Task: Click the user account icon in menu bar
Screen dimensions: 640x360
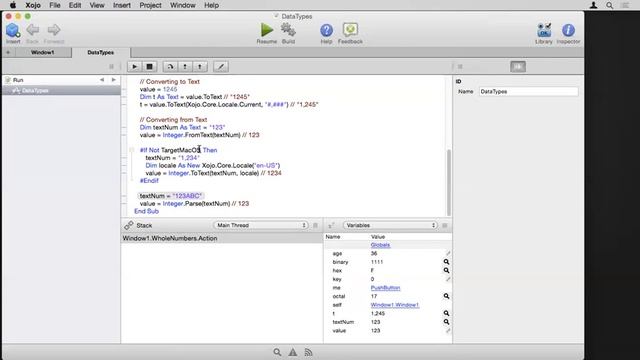Action: [x=593, y=5]
